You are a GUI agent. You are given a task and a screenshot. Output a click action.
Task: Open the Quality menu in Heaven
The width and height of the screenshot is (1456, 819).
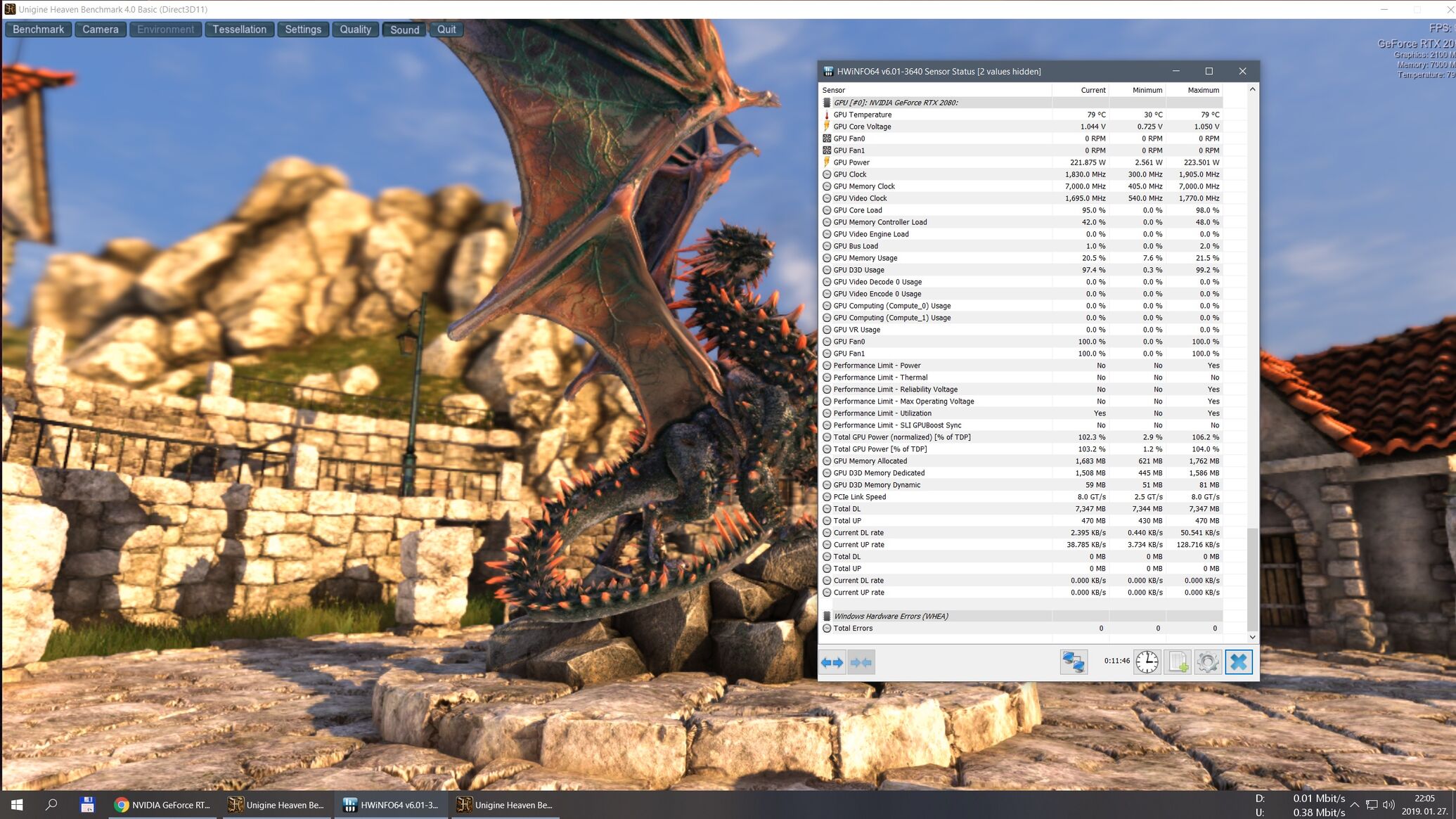(x=355, y=30)
